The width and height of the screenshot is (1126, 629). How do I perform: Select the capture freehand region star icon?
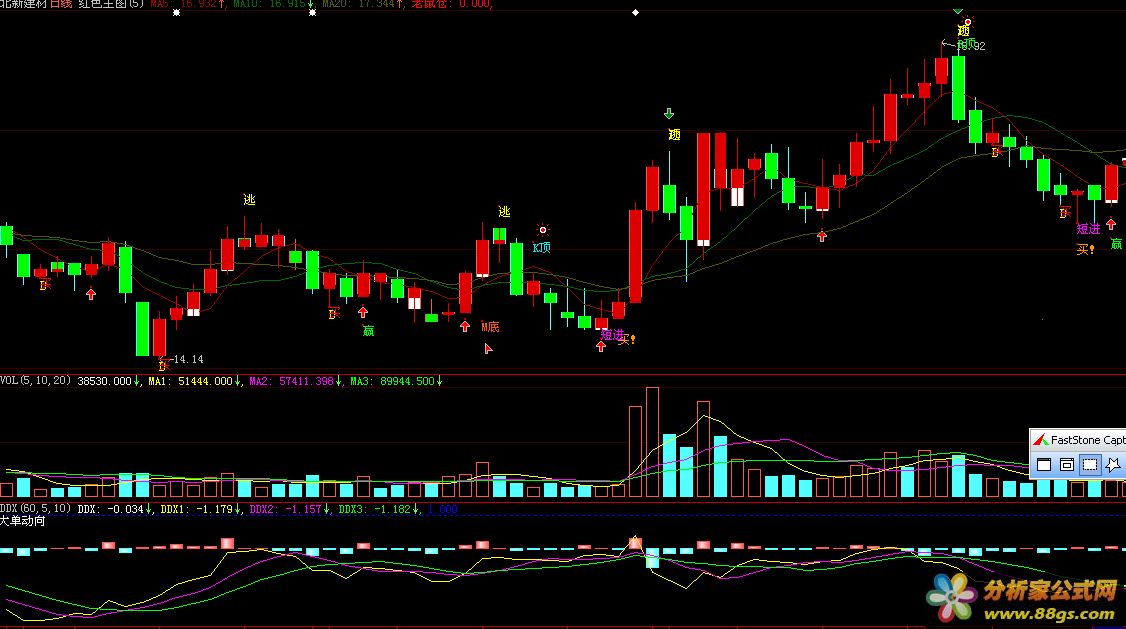[x=1114, y=464]
